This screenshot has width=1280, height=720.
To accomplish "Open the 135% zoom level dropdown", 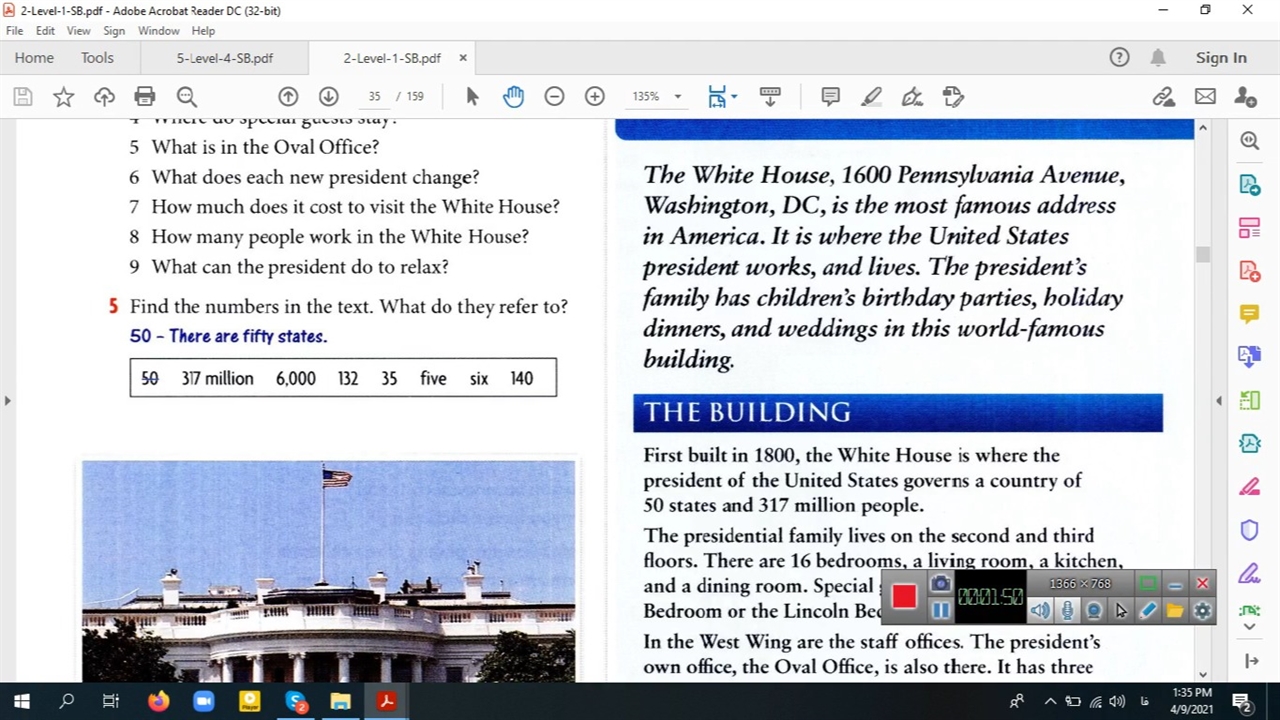I will pos(677,97).
